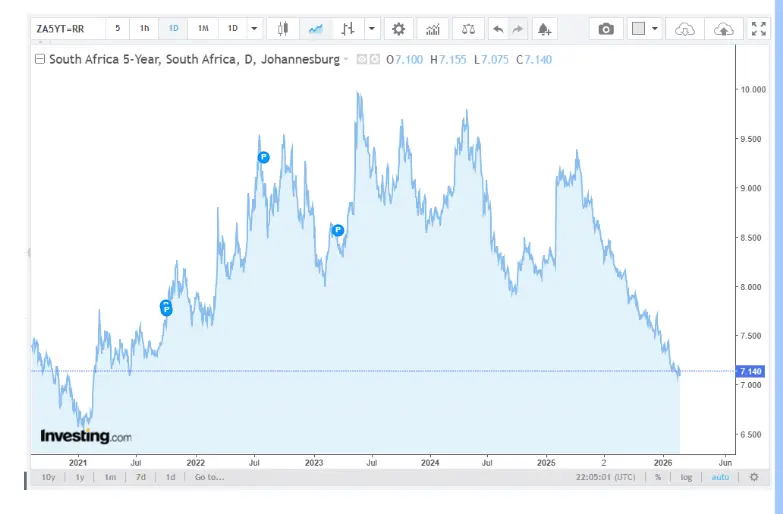Open chart properties gear in top toolbar

tap(398, 28)
